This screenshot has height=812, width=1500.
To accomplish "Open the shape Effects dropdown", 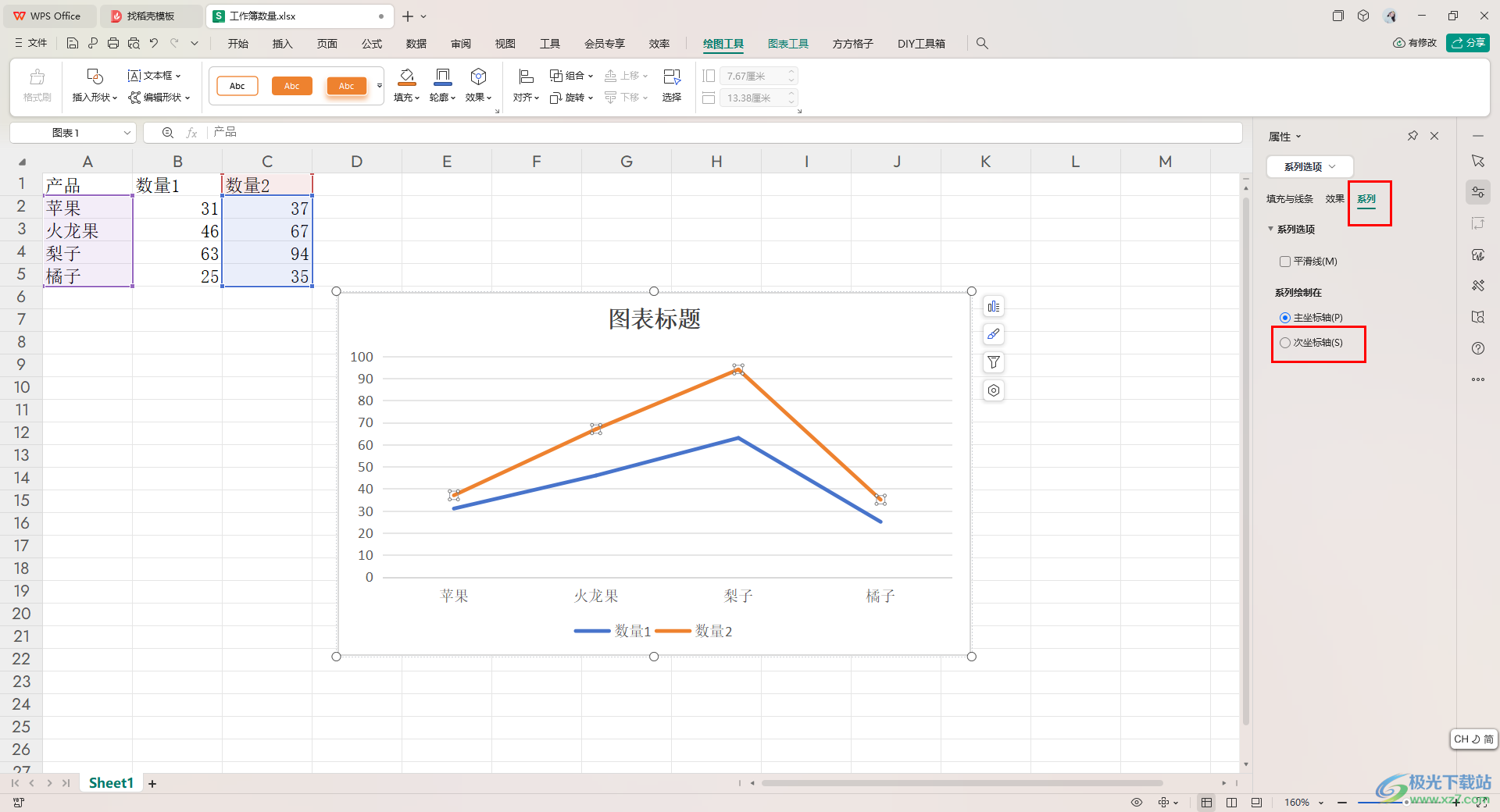I will pyautogui.click(x=479, y=98).
